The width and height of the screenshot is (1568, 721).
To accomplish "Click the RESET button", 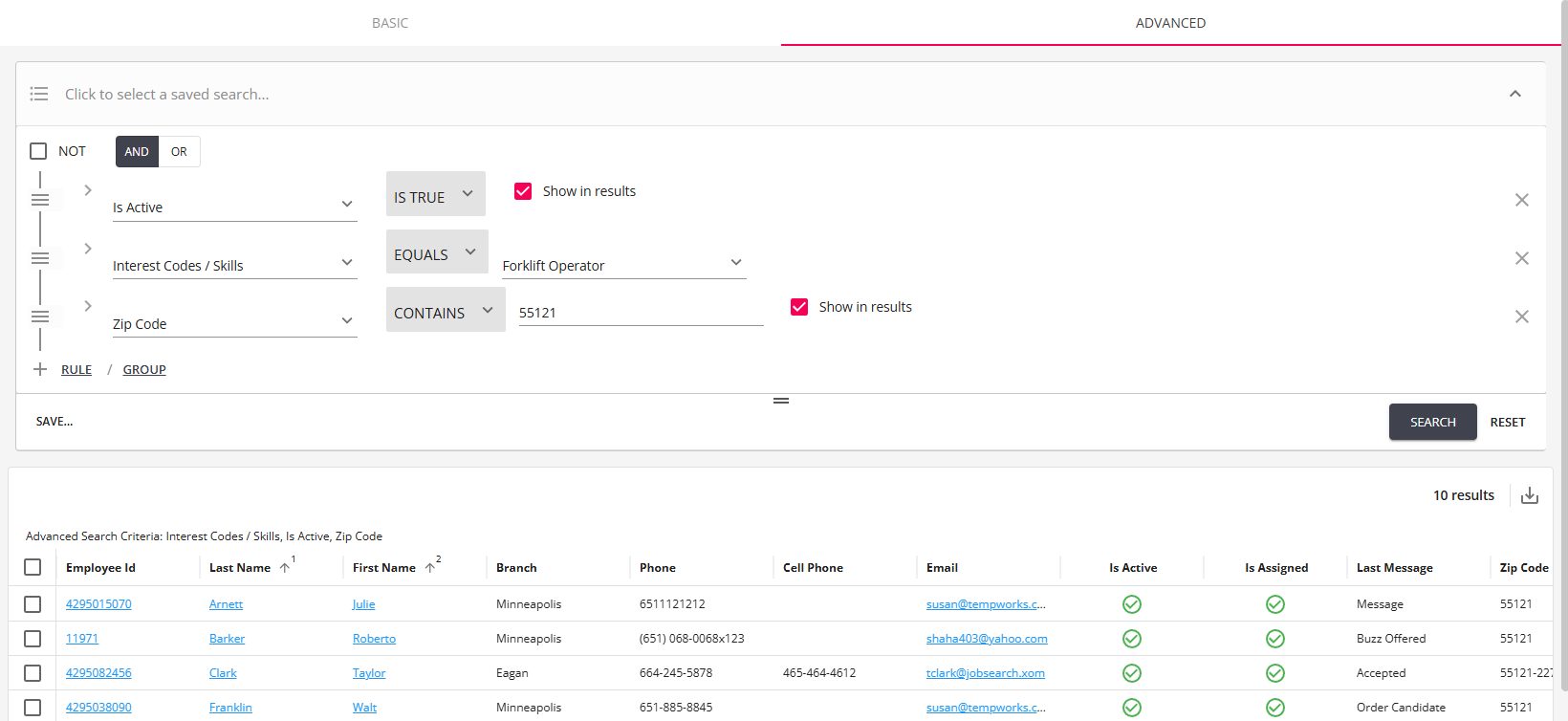I will (x=1508, y=422).
